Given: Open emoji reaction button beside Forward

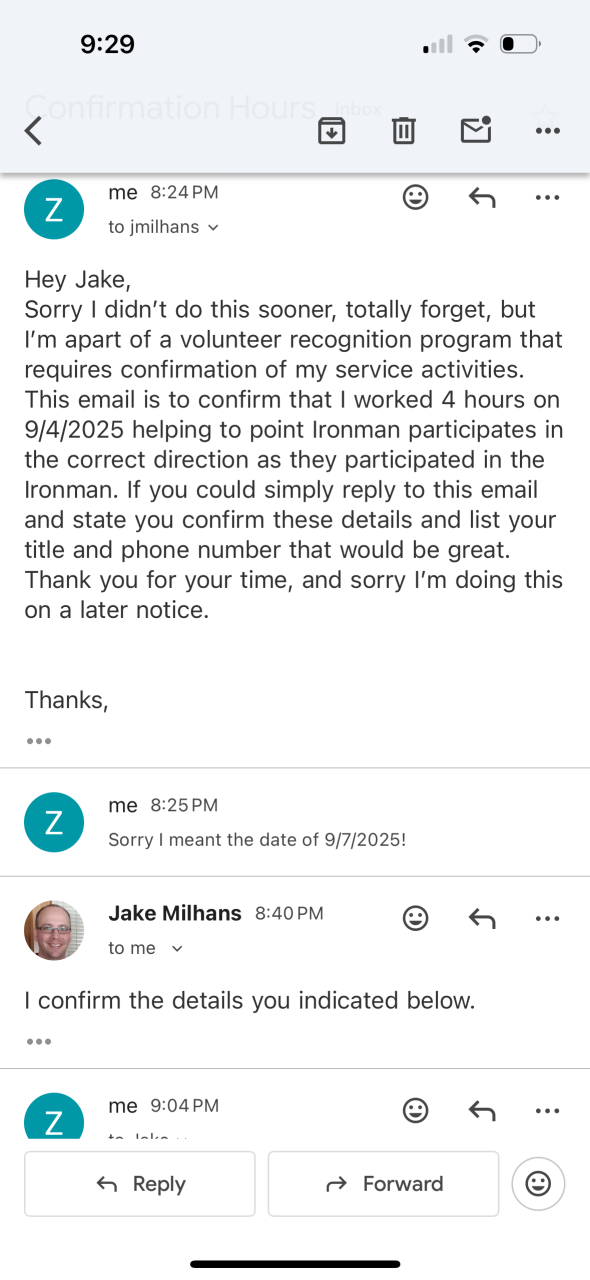Looking at the screenshot, I should 538,1184.
